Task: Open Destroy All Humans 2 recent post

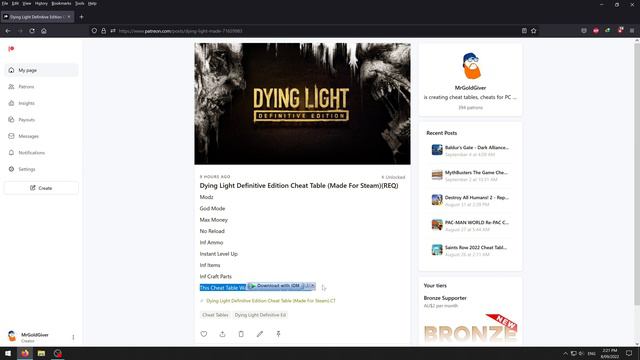Action: pos(470,200)
